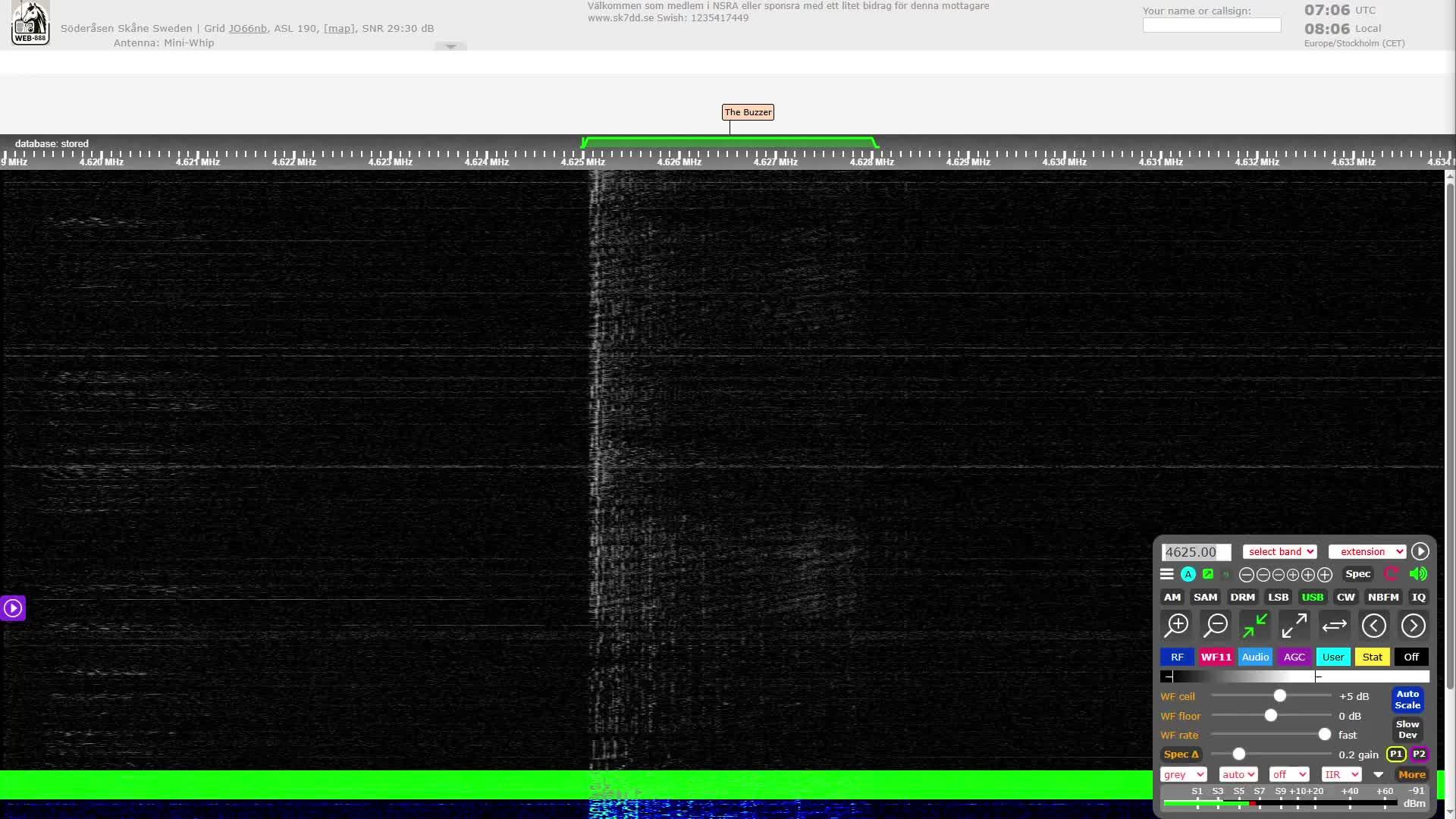Click the waterfall zoom out magnifier
The width and height of the screenshot is (1456, 819).
(x=1216, y=626)
